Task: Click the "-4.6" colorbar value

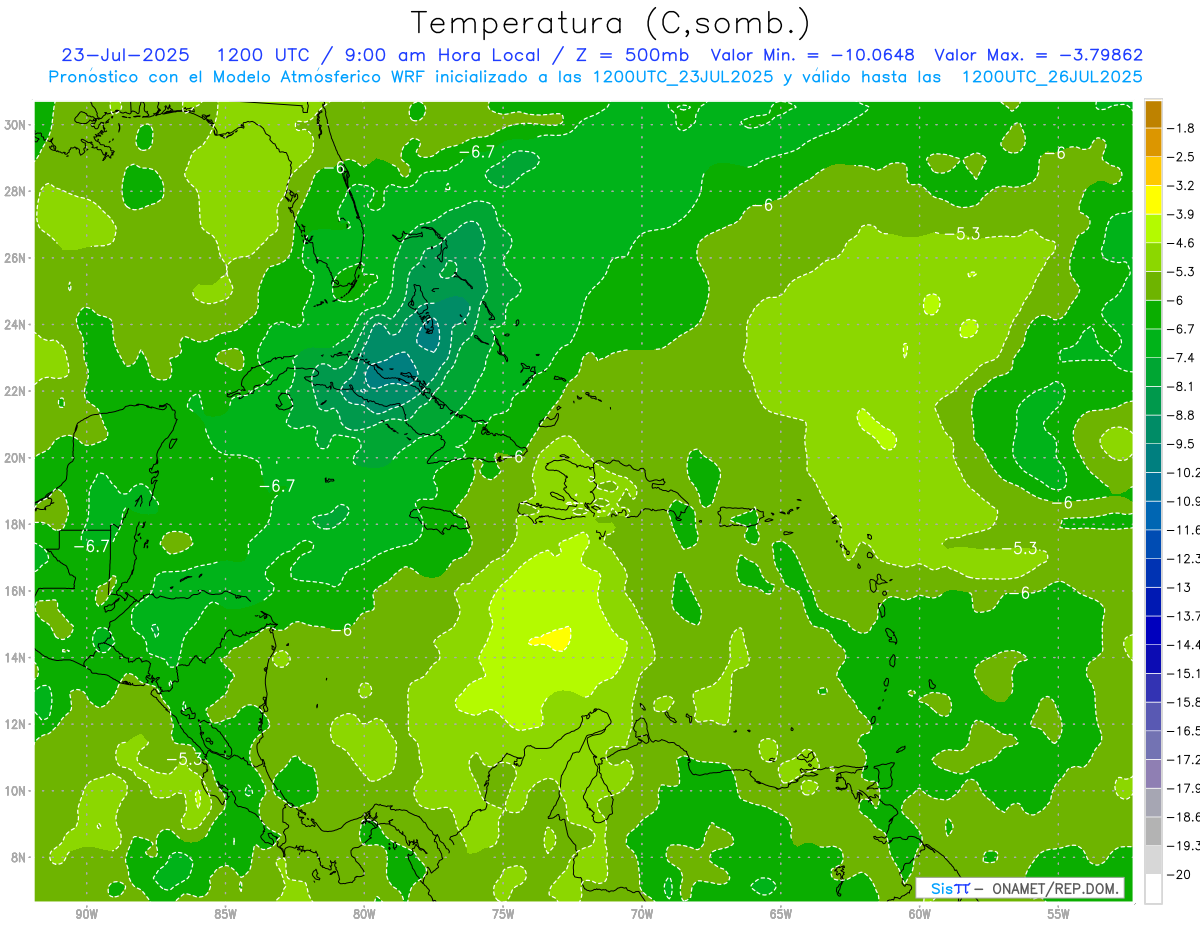Action: click(x=1181, y=243)
